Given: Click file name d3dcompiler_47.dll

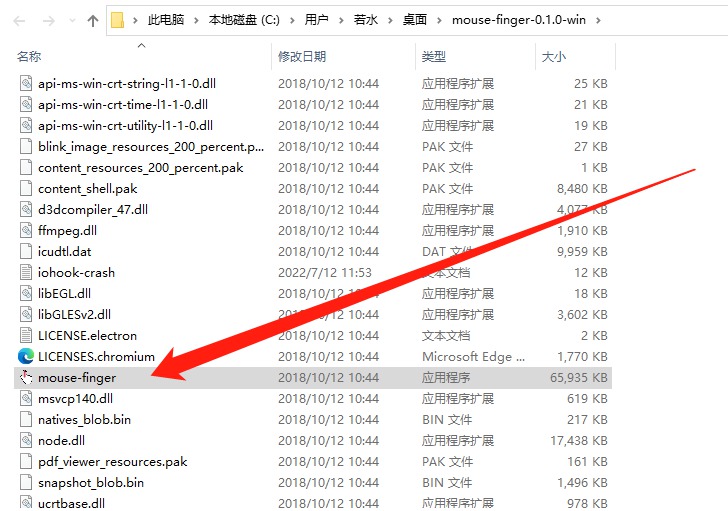Looking at the screenshot, I should click(x=93, y=210).
